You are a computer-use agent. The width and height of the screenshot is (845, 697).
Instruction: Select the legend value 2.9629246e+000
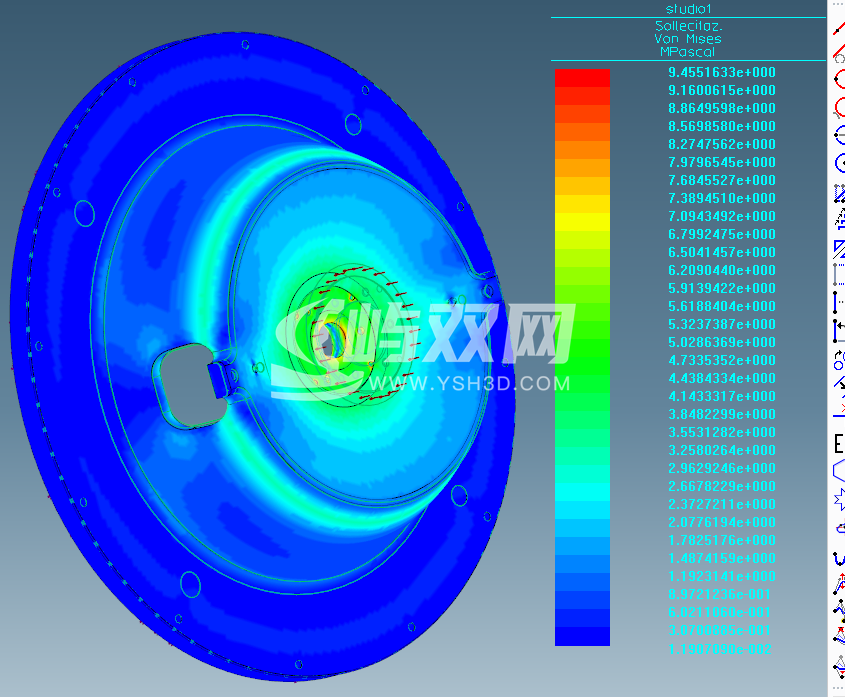[722, 468]
